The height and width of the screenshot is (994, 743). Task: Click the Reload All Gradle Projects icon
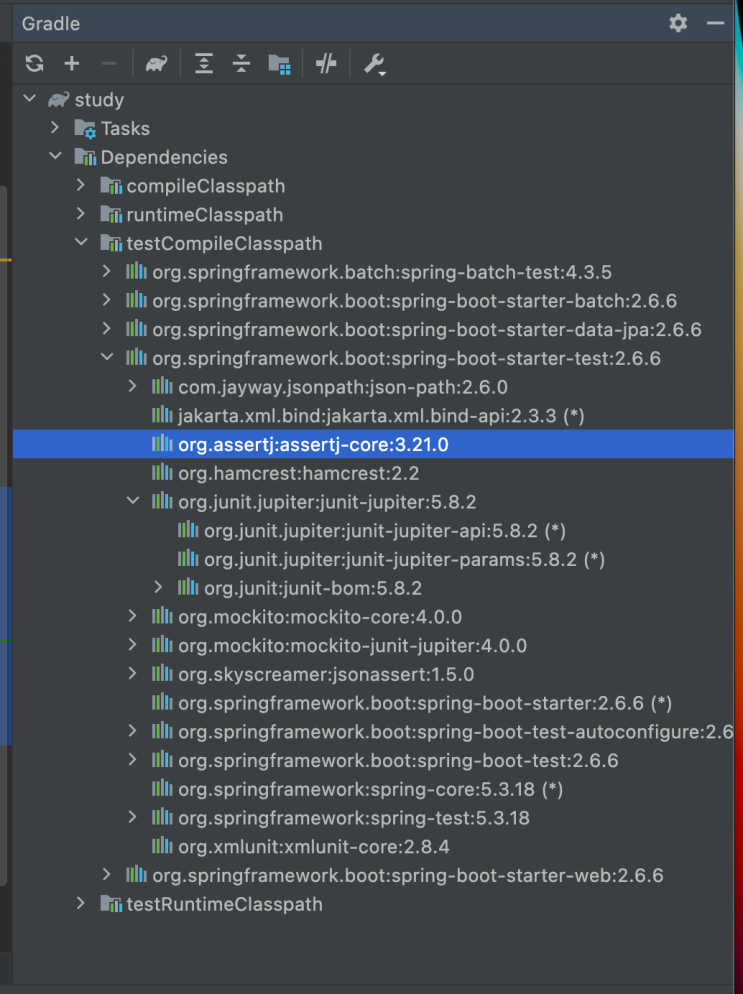tap(35, 64)
